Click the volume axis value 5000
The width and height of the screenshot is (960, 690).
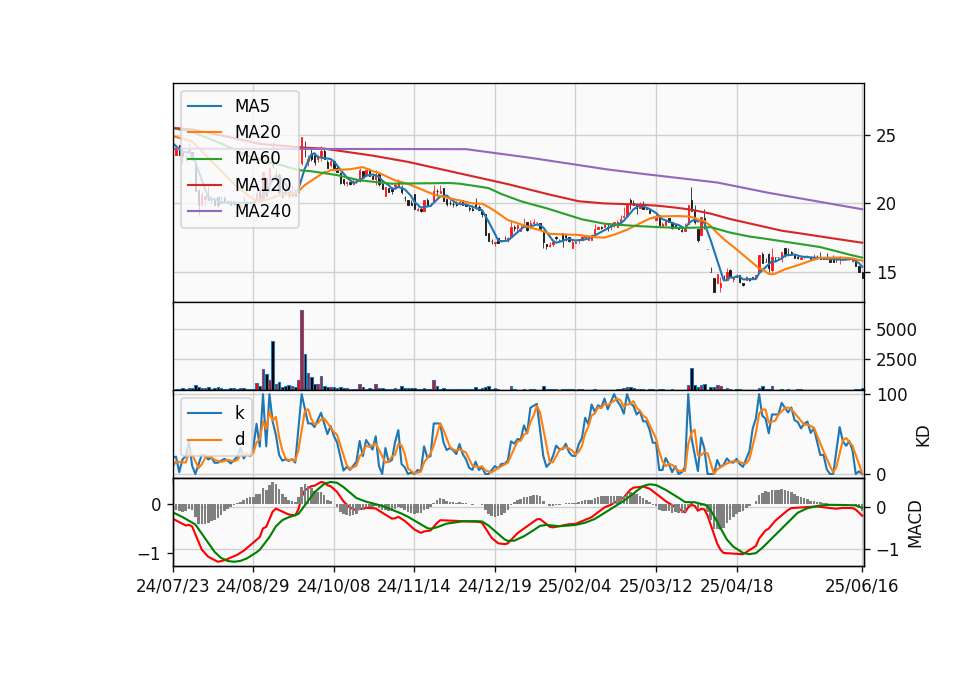pos(896,330)
